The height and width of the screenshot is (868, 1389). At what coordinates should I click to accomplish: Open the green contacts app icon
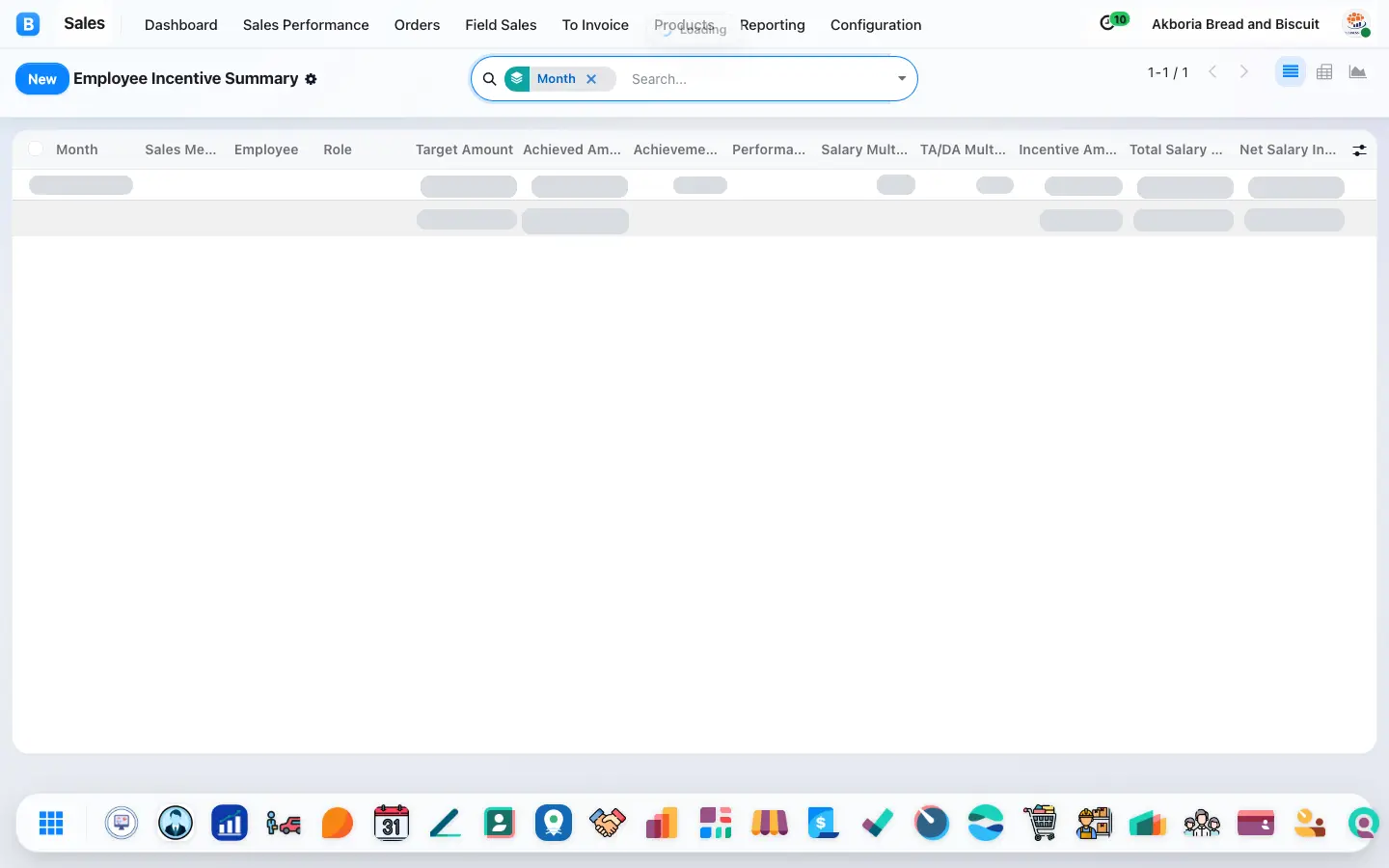point(500,823)
